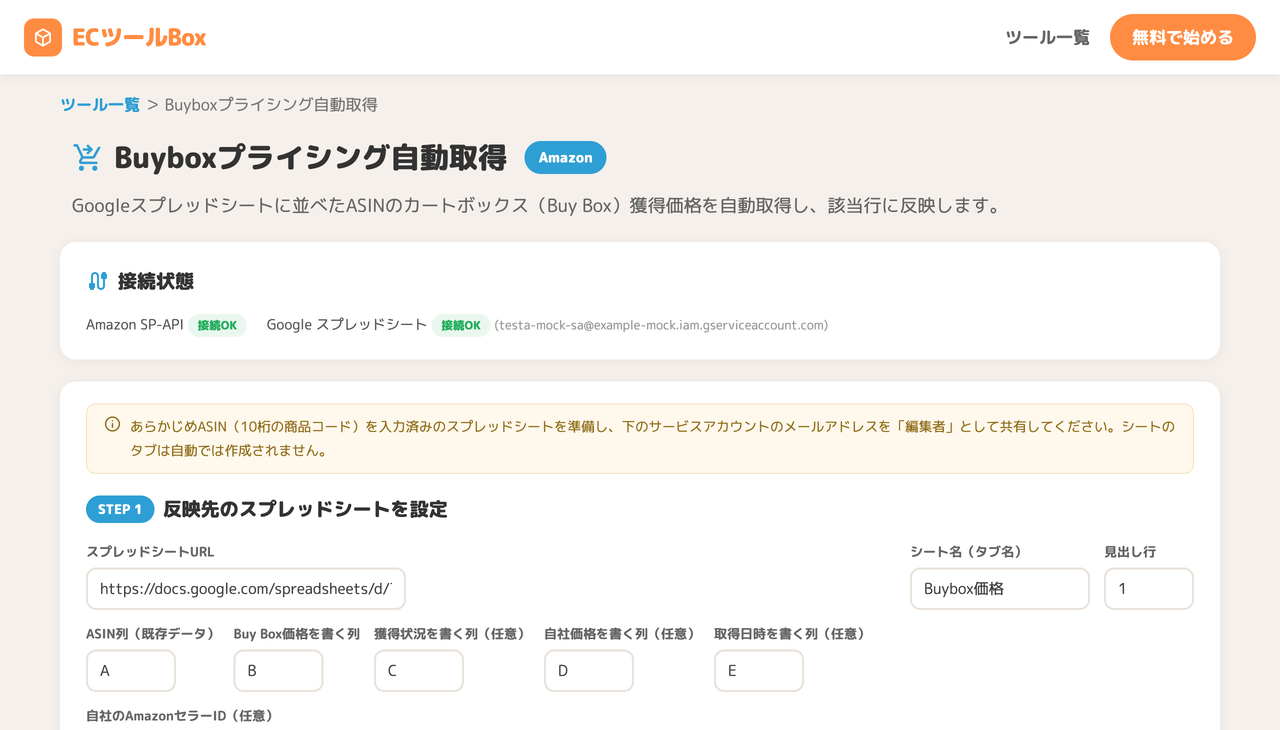Click the ECツールBox brand name
Image resolution: width=1280 pixels, height=730 pixels.
pos(140,38)
